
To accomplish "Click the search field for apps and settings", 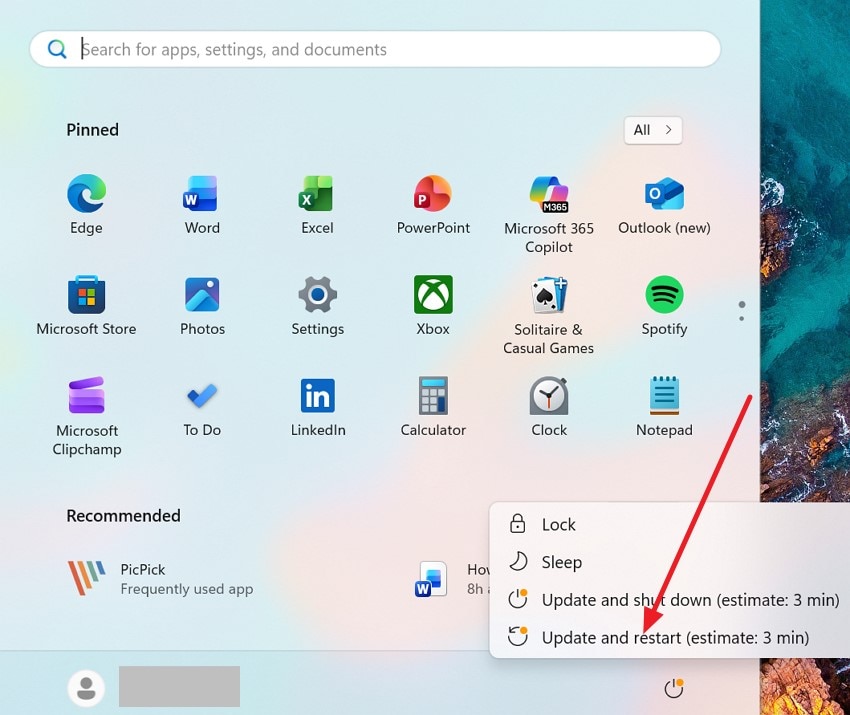I will coord(375,48).
